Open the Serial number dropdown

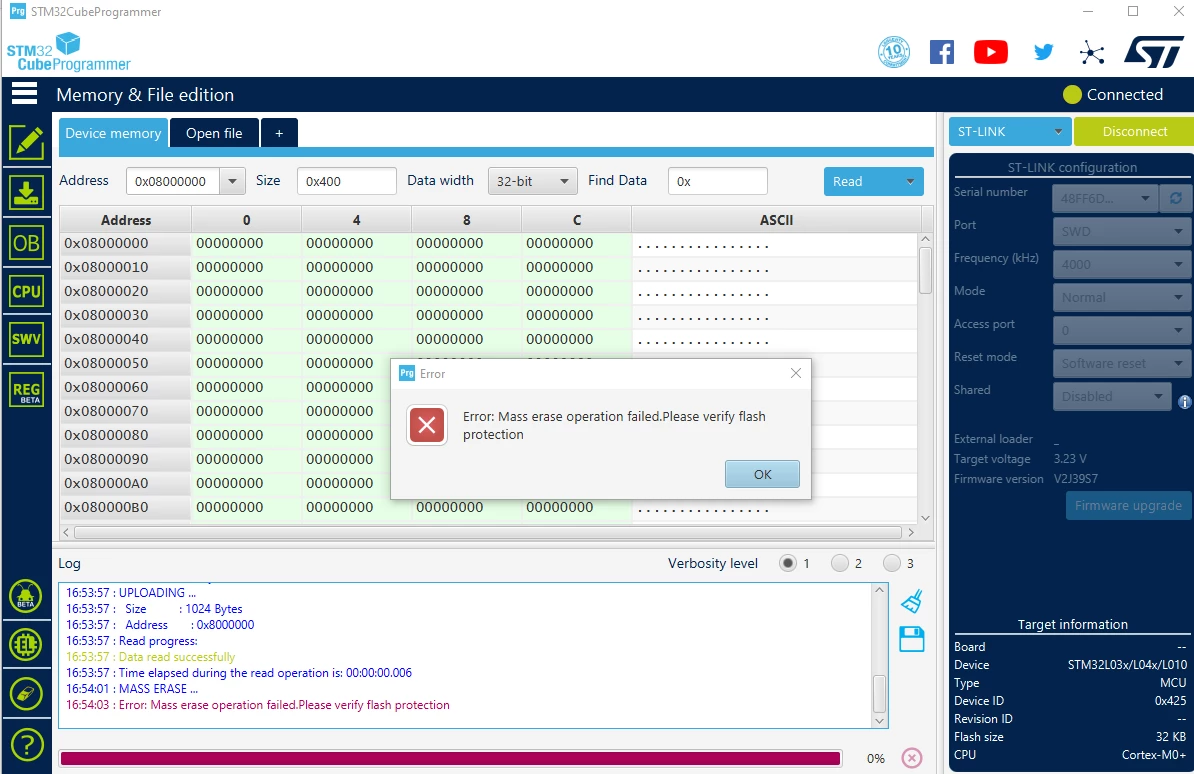(x=1104, y=198)
